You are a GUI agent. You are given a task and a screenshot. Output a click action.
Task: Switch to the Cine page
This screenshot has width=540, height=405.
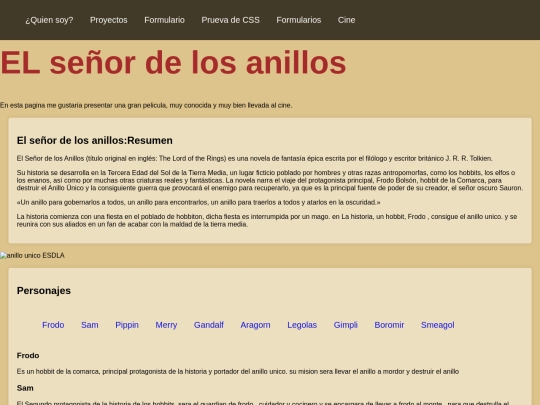click(346, 20)
